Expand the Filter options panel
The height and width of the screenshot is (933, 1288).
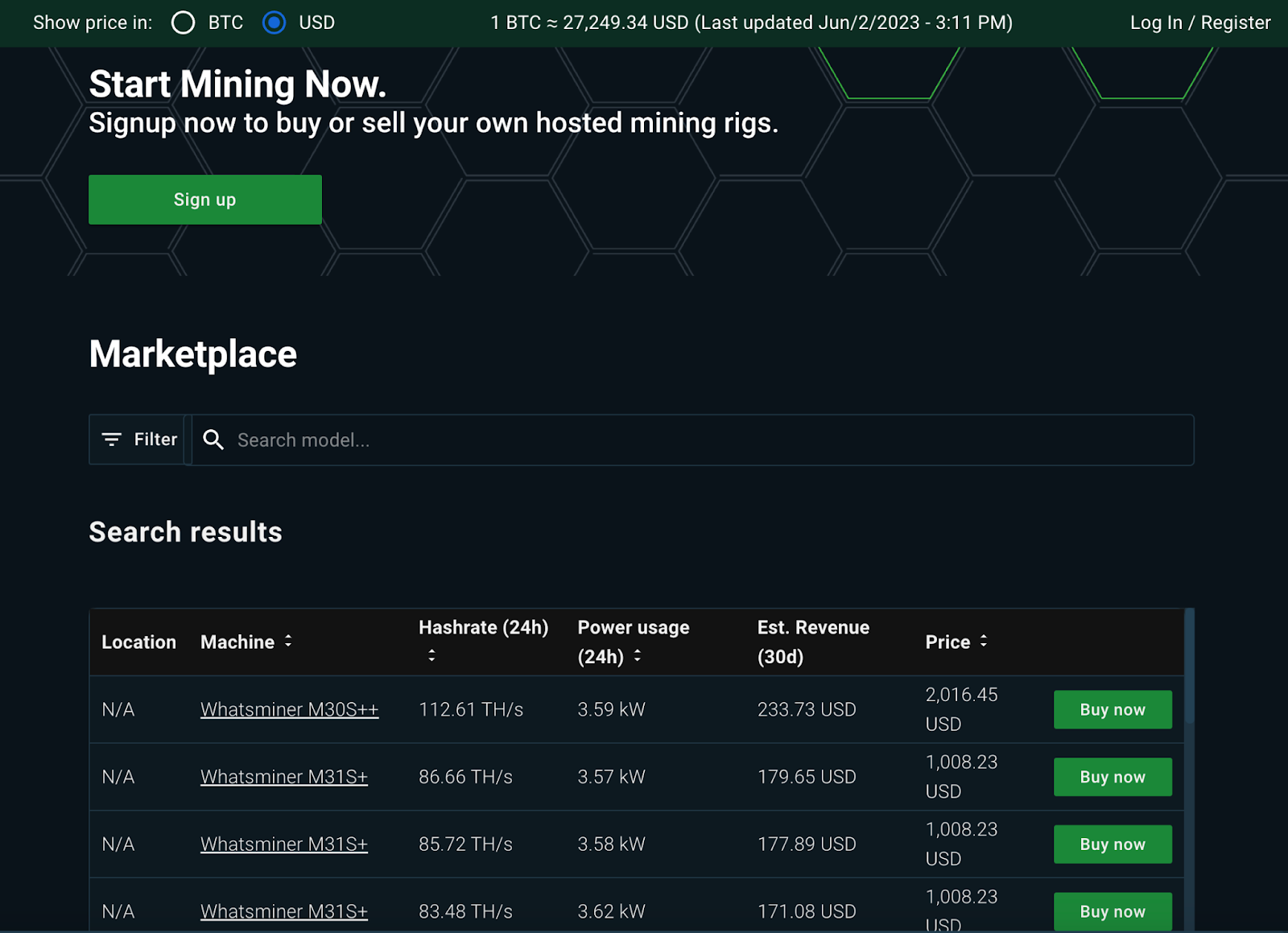137,440
